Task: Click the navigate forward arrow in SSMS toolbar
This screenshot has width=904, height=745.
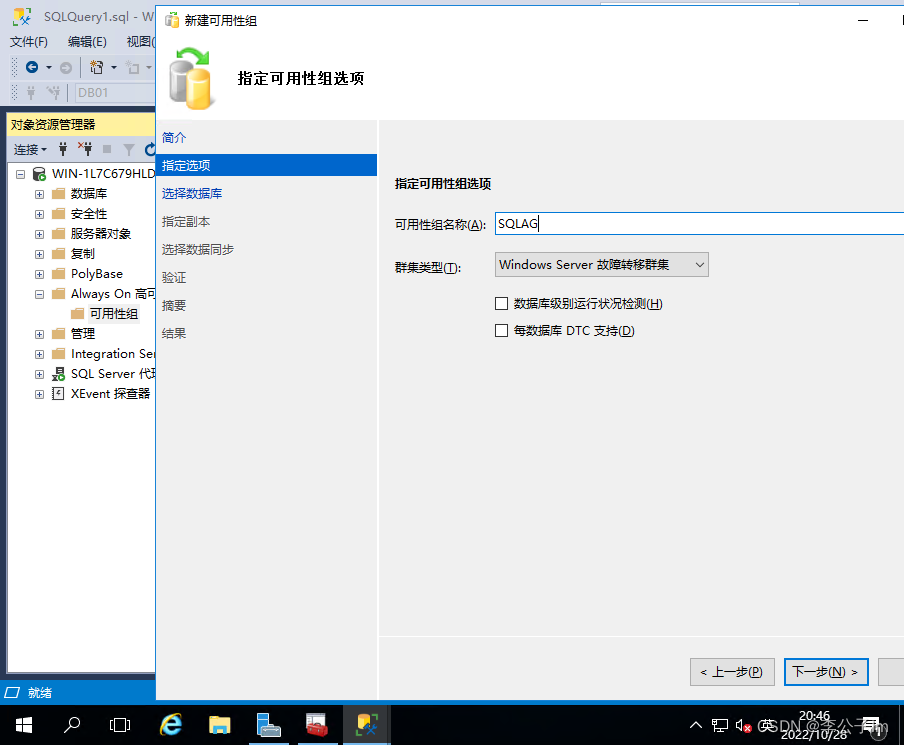Action: click(x=66, y=67)
